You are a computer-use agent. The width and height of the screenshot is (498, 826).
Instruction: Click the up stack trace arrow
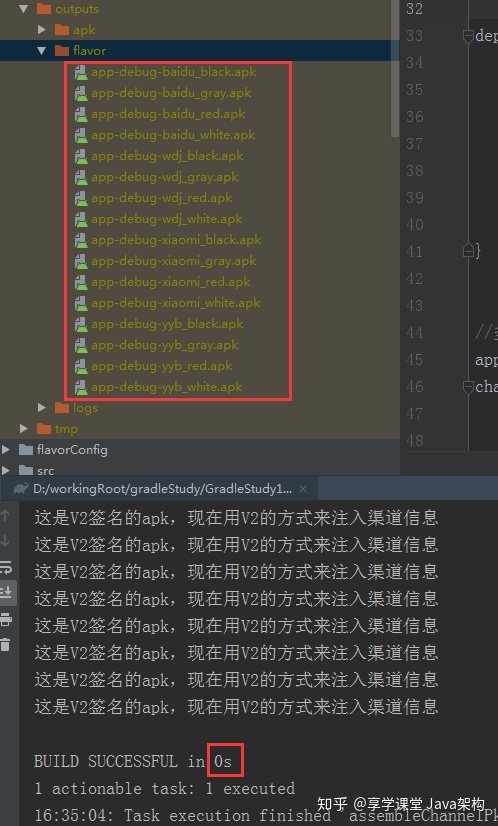coord(6,515)
